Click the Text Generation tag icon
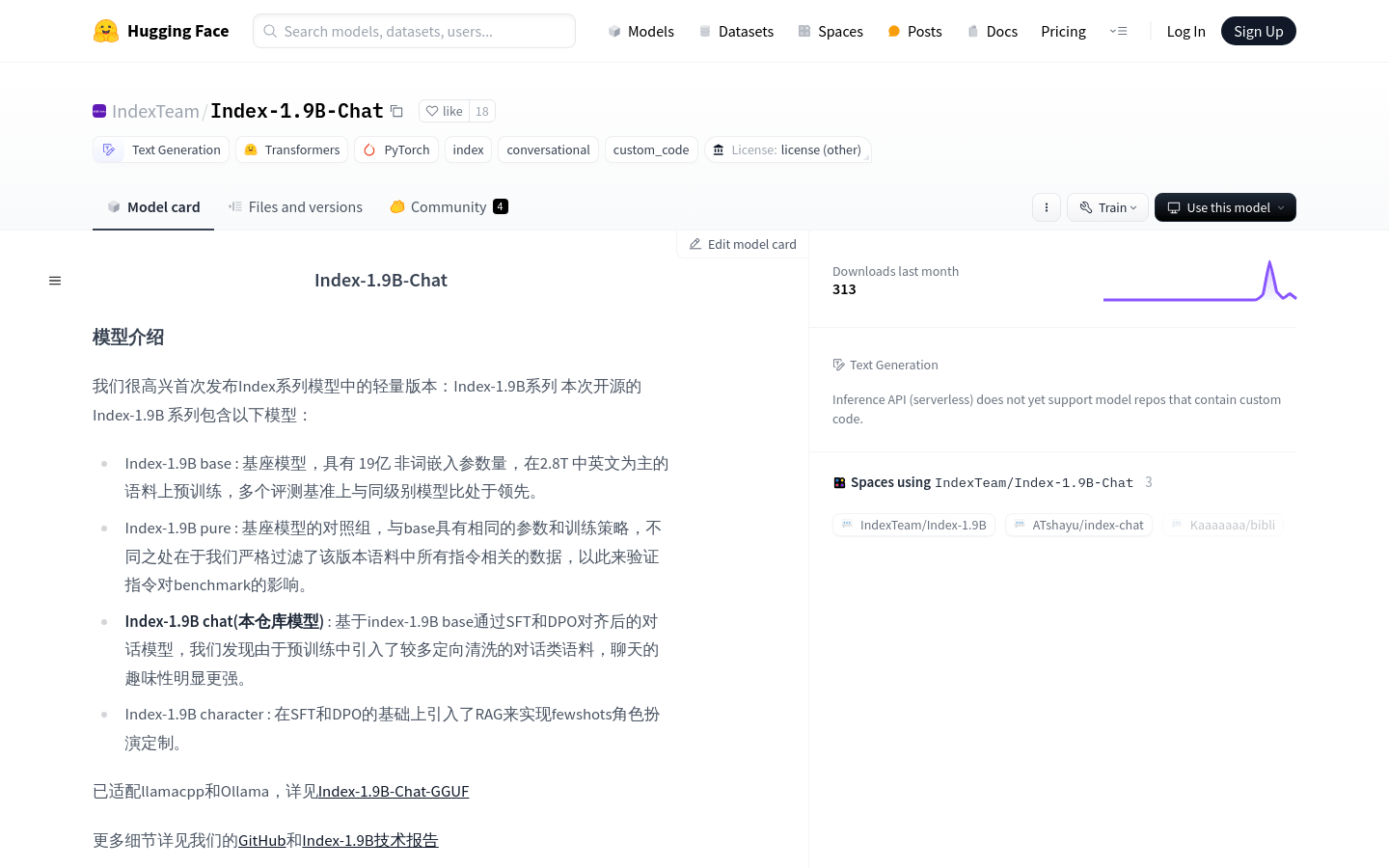This screenshot has height=868, width=1389. tap(109, 149)
